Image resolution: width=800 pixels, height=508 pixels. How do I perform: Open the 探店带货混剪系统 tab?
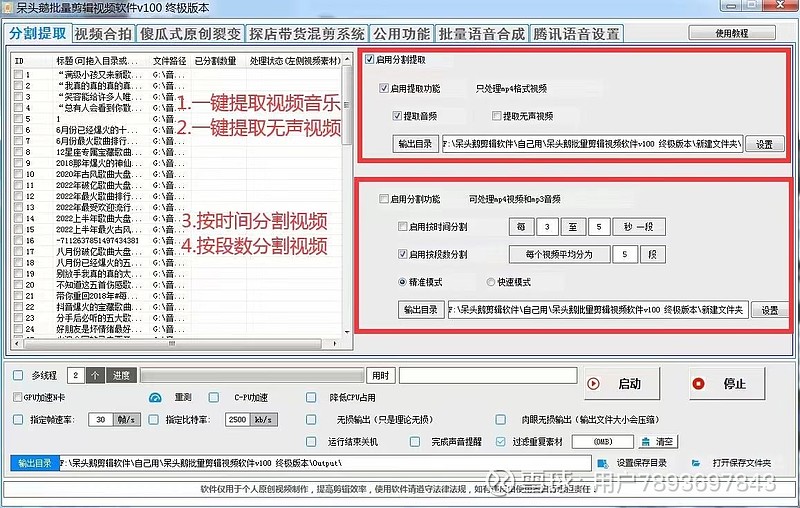tap(307, 34)
